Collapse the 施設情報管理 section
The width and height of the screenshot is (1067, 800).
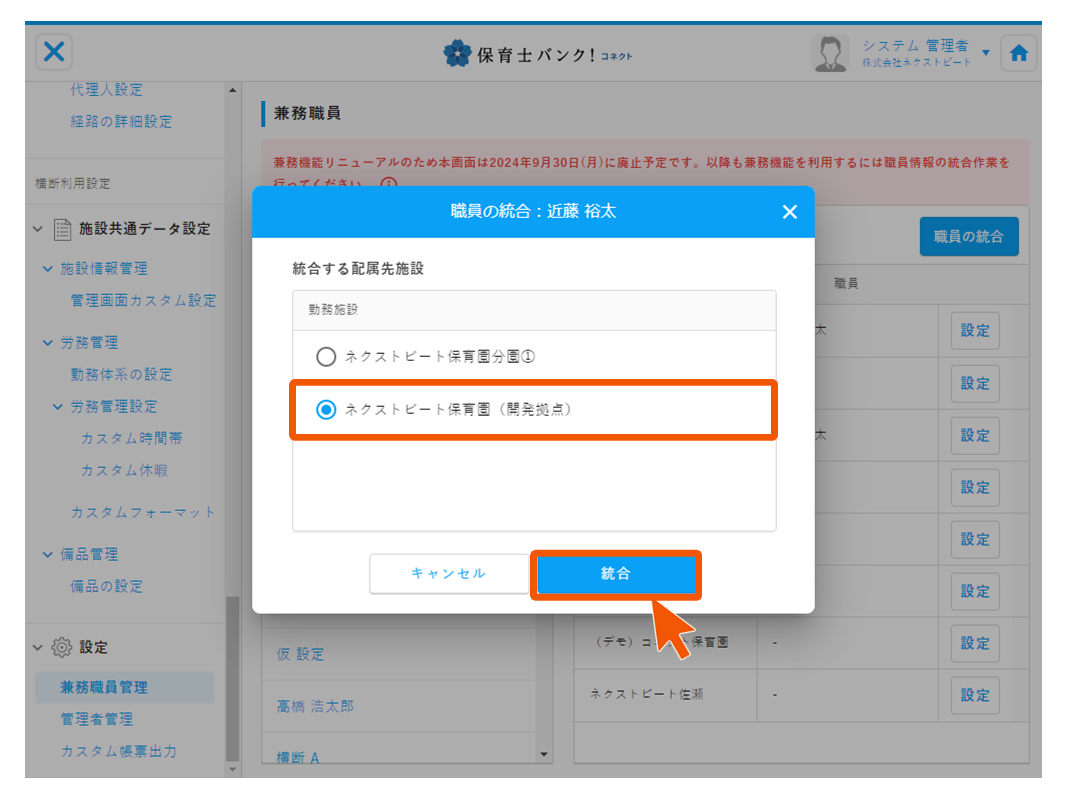(48, 269)
